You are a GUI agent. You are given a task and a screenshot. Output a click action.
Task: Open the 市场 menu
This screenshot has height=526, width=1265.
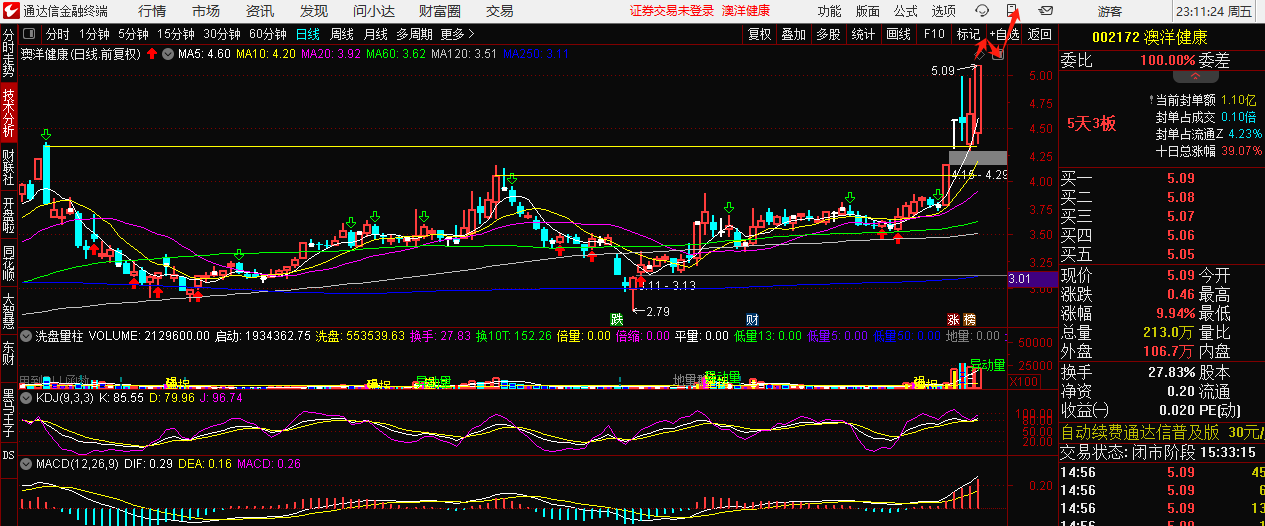(206, 11)
